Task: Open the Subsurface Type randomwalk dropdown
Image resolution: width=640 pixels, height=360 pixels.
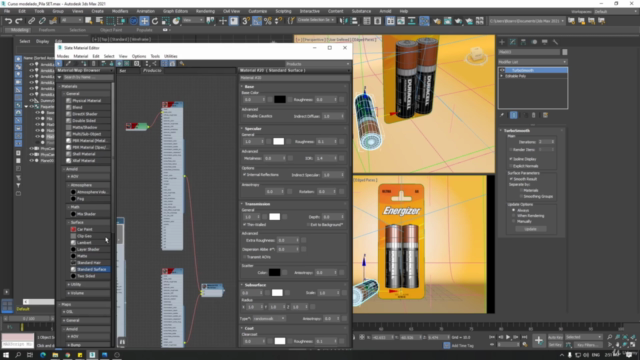Action: [x=269, y=318]
